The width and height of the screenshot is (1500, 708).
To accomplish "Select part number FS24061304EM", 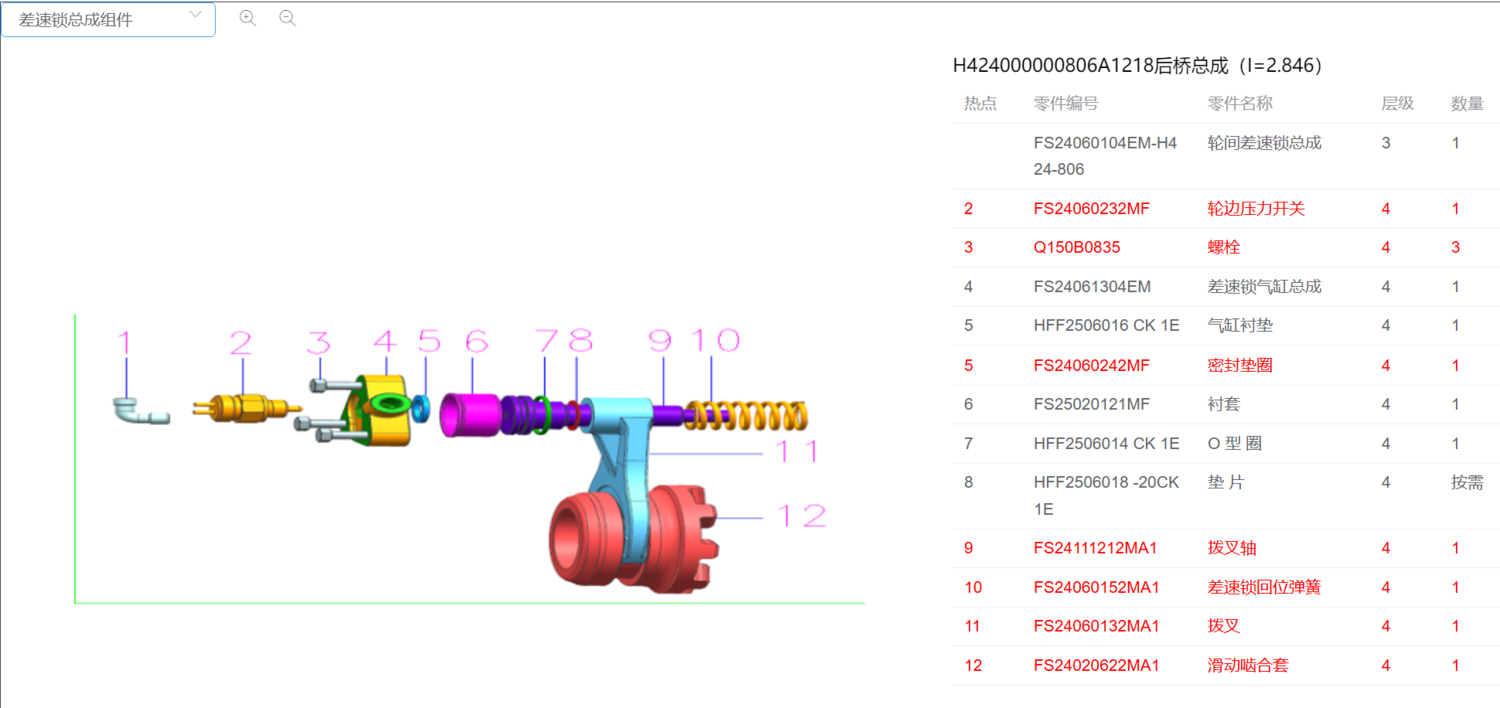I will pyautogui.click(x=1092, y=287).
